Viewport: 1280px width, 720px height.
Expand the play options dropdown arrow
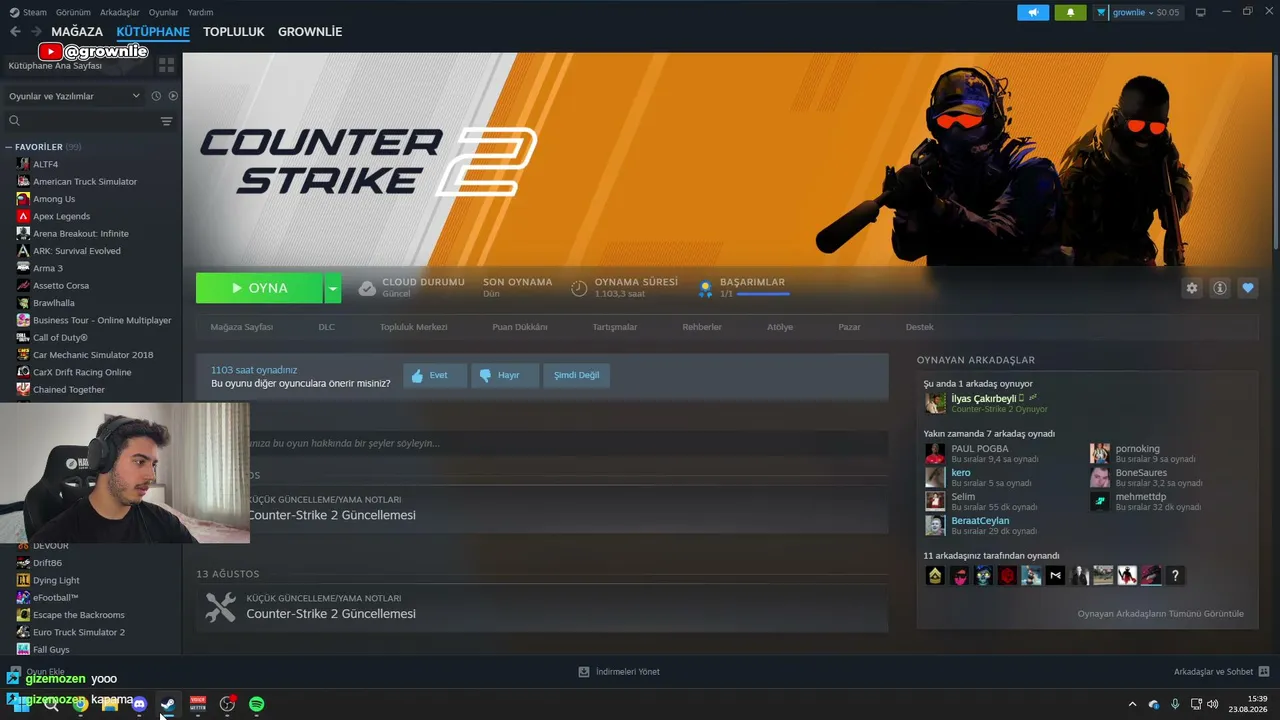[333, 288]
